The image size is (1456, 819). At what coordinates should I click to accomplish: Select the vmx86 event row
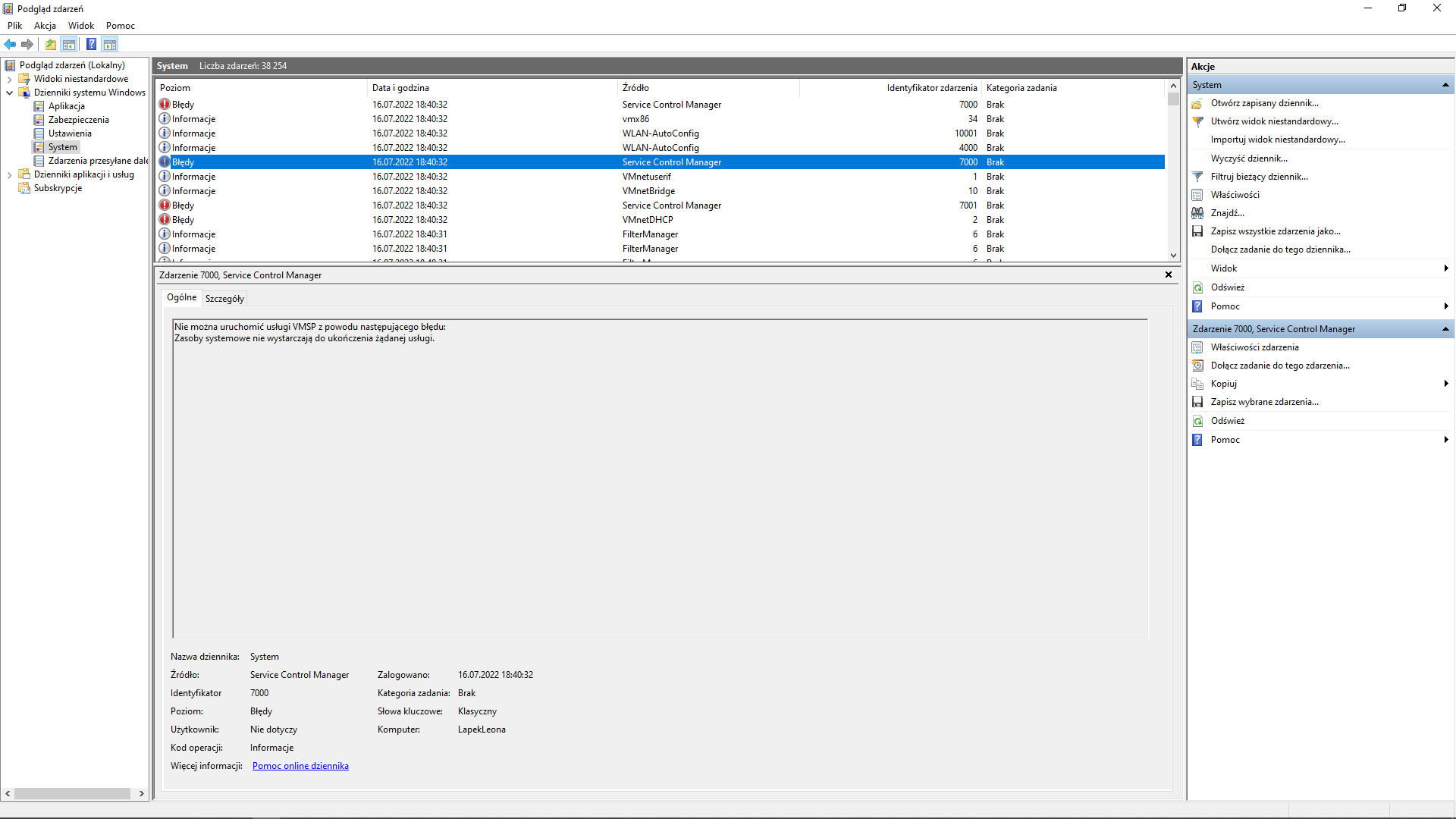pos(661,119)
